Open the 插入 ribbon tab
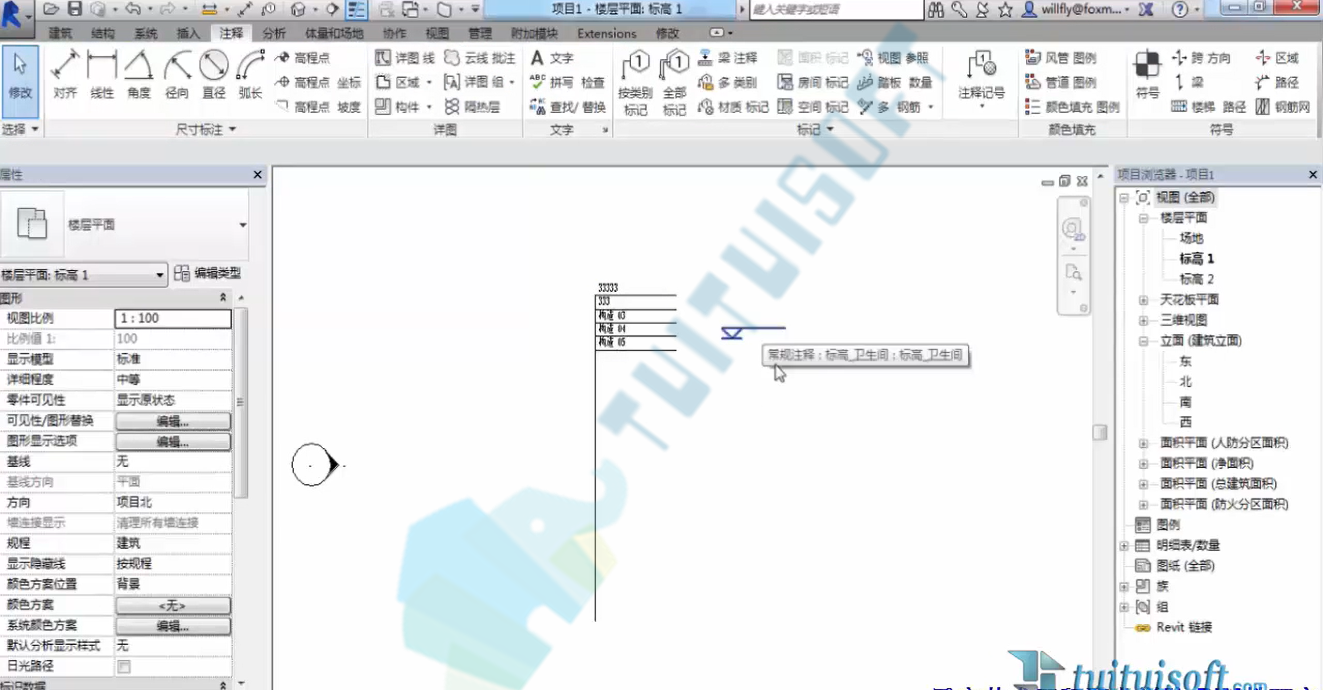Image resolution: width=1323 pixels, height=690 pixels. click(x=188, y=33)
